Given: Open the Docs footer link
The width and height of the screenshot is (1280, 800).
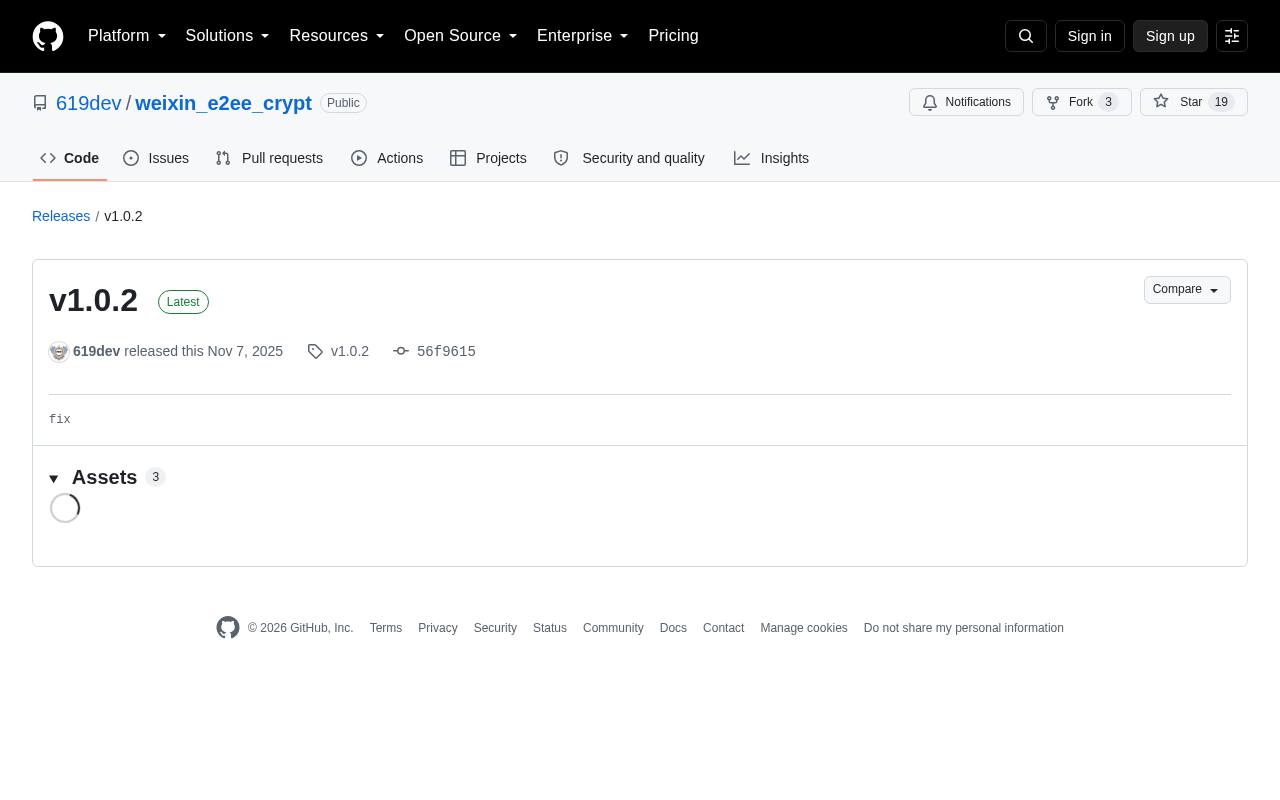Looking at the screenshot, I should [673, 628].
